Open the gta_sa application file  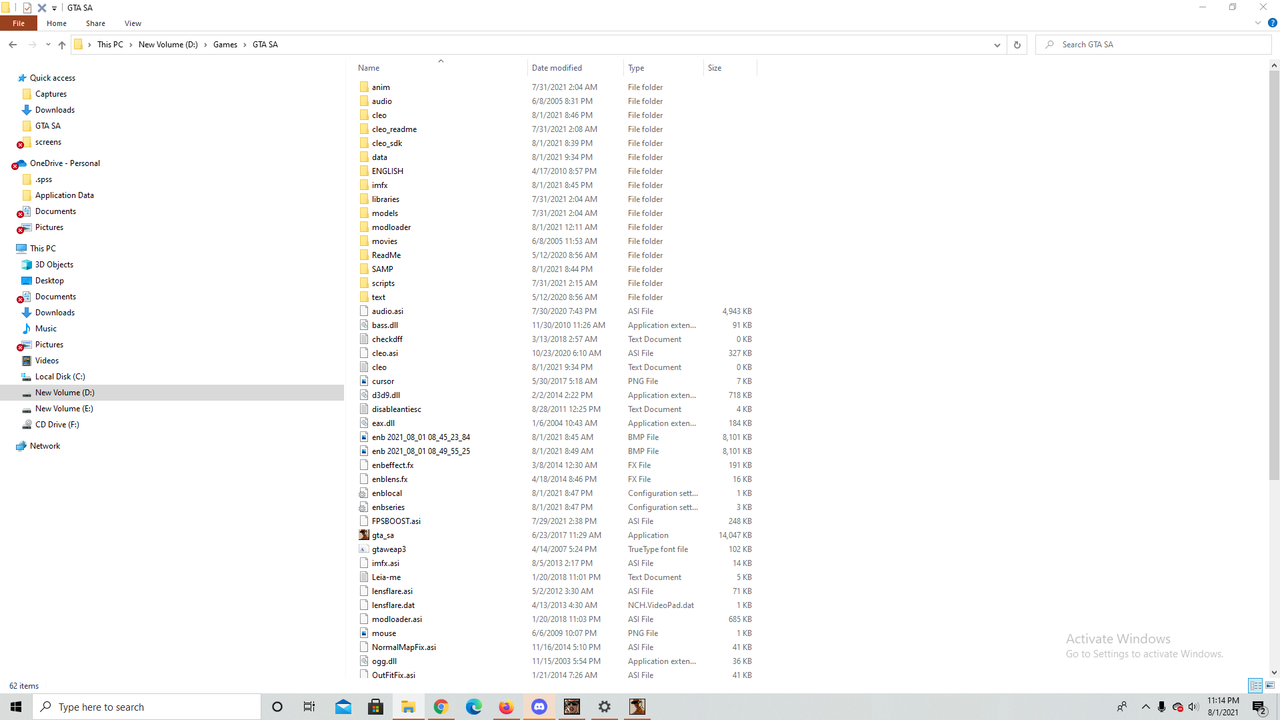(383, 535)
